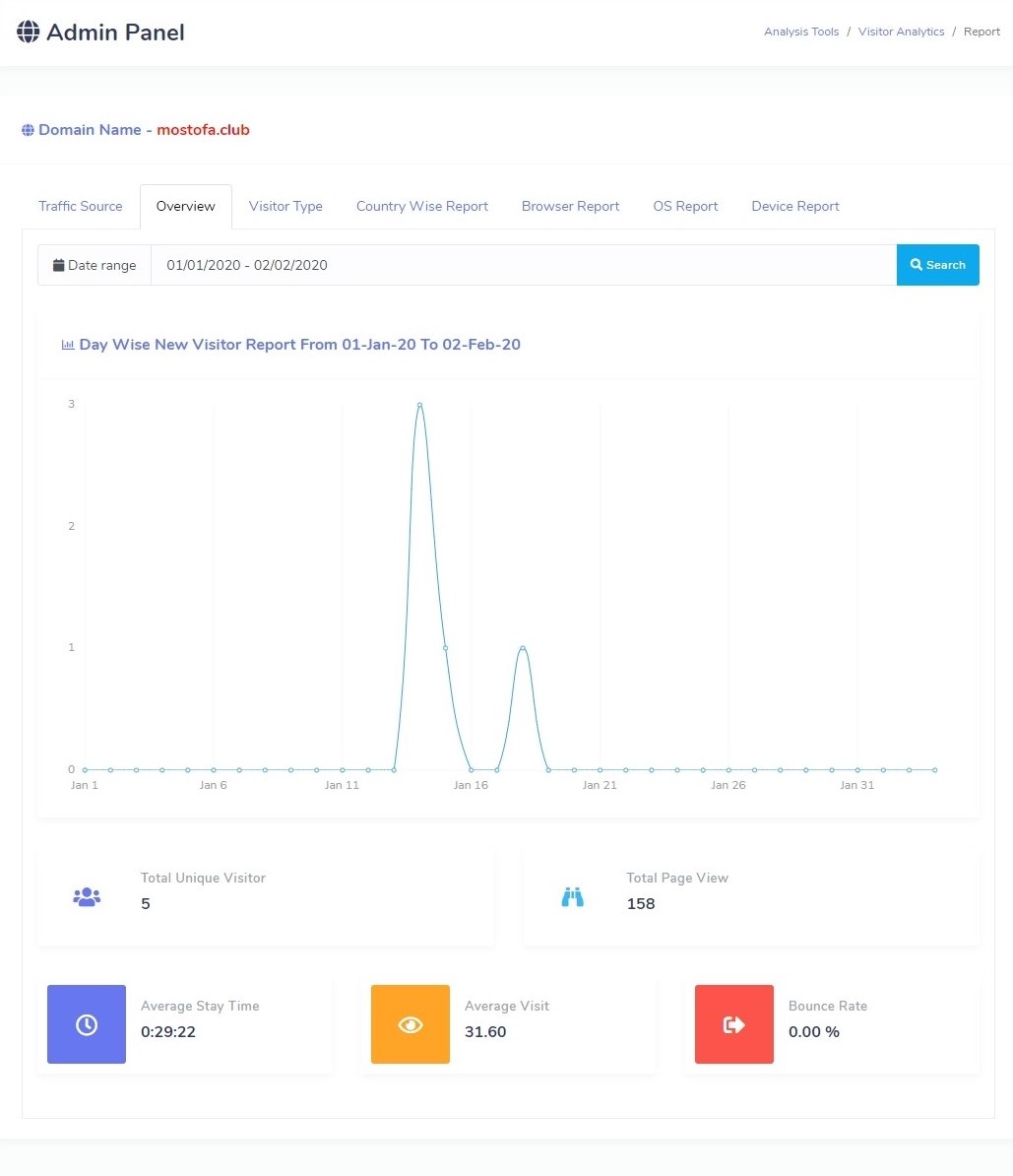Open the OS Report tab
Image resolution: width=1013 pixels, height=1176 pixels.
click(x=685, y=206)
